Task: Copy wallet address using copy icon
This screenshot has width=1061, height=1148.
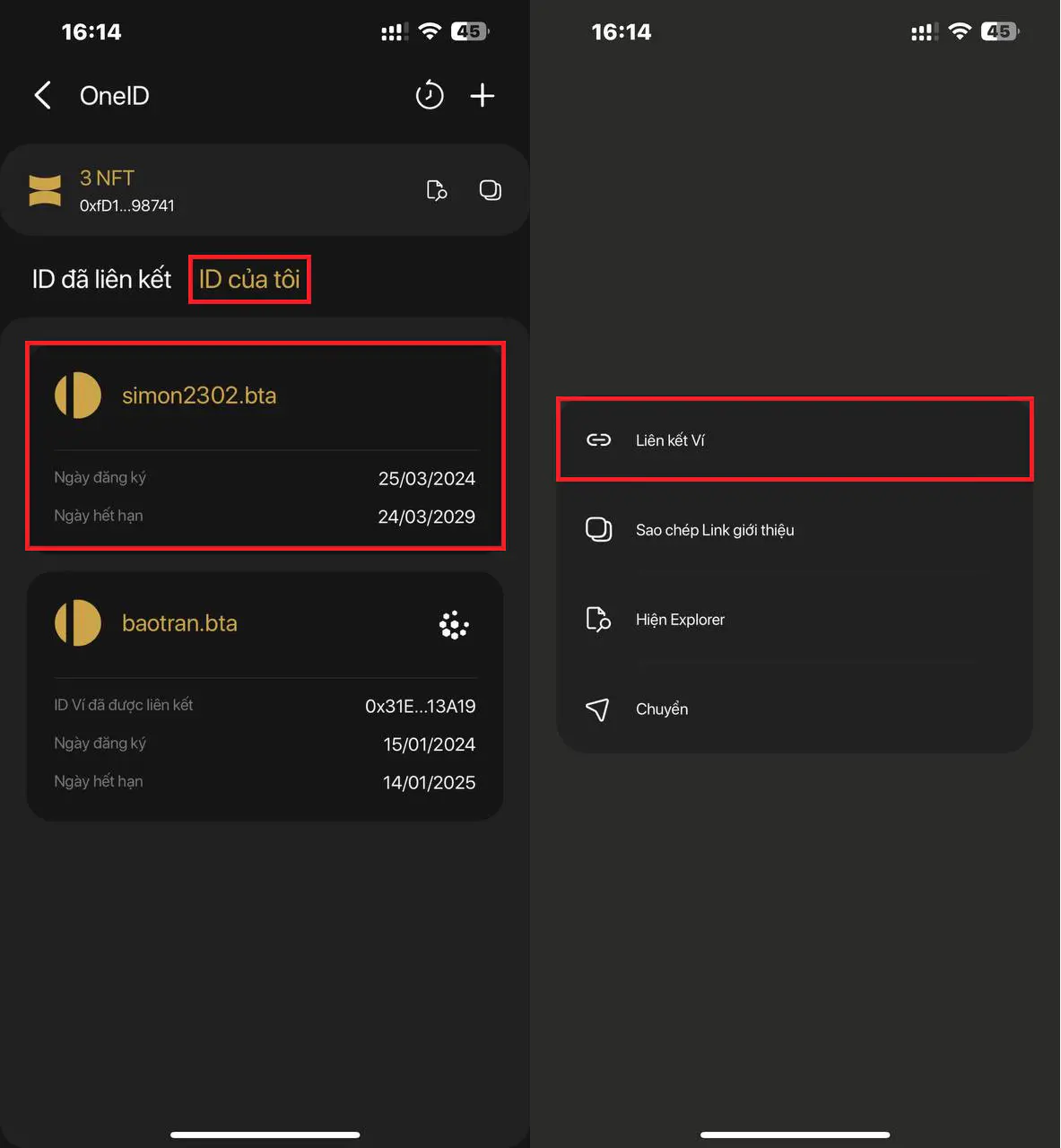Action: coord(490,190)
